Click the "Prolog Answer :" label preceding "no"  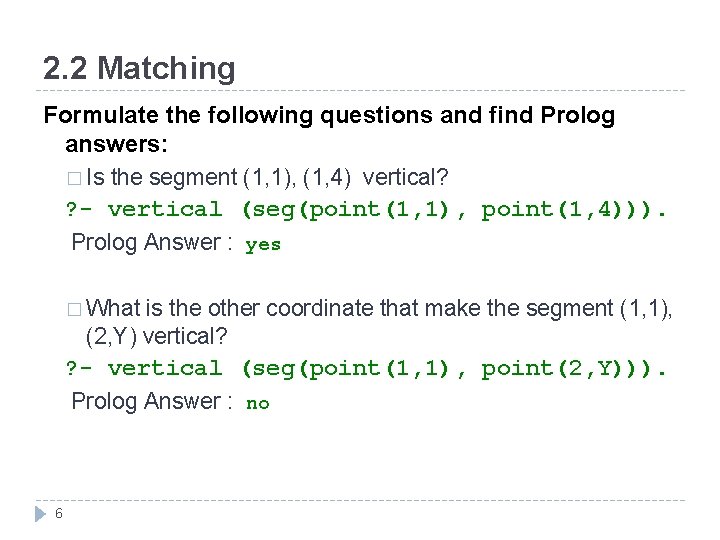[152, 402]
